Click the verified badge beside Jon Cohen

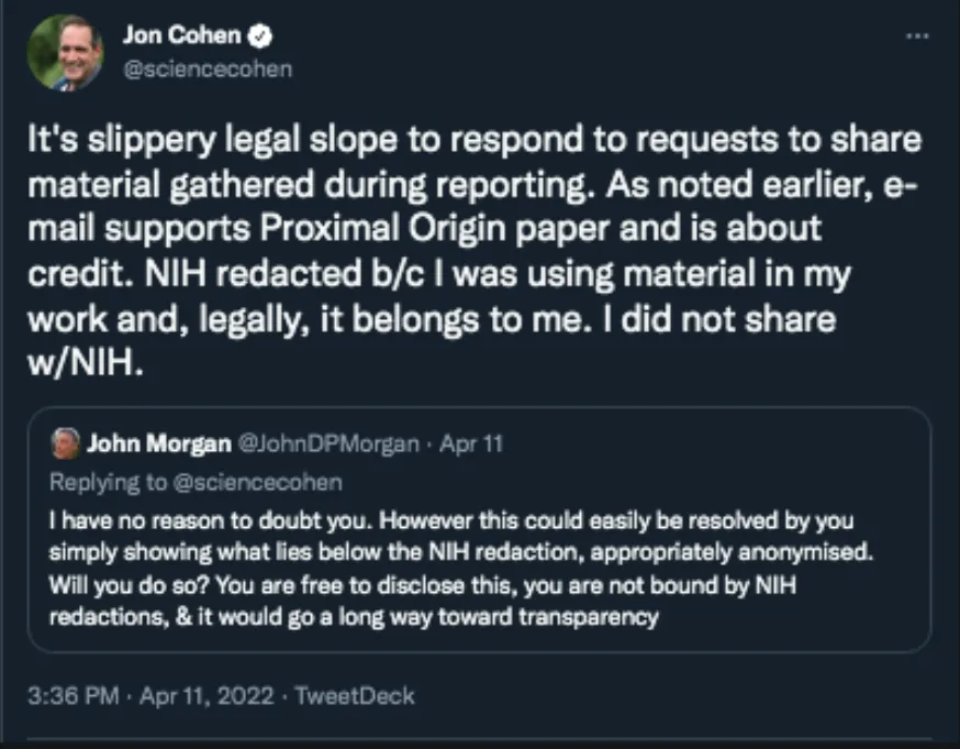point(259,36)
